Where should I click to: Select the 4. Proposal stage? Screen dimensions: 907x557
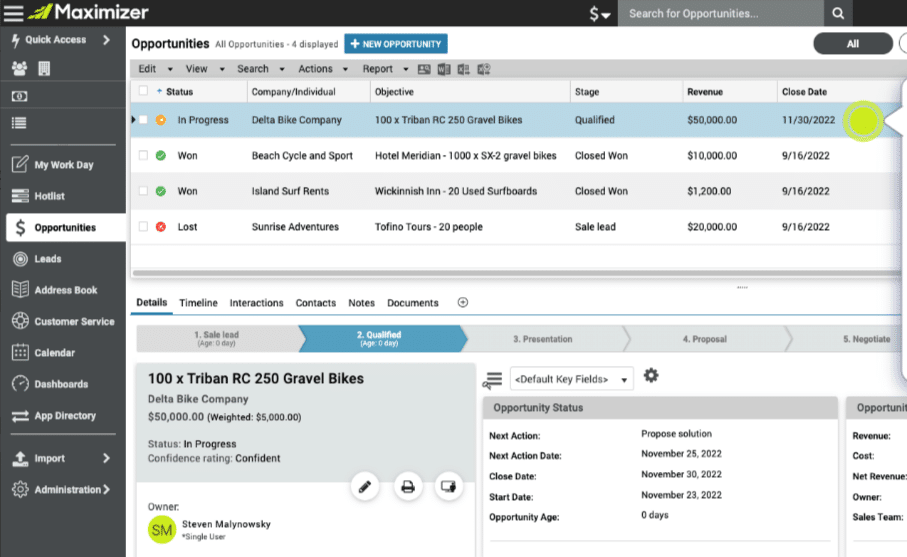[x=705, y=339]
